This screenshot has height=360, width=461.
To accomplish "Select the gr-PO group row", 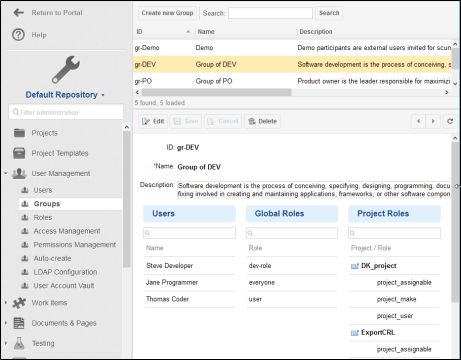I will pos(292,81).
